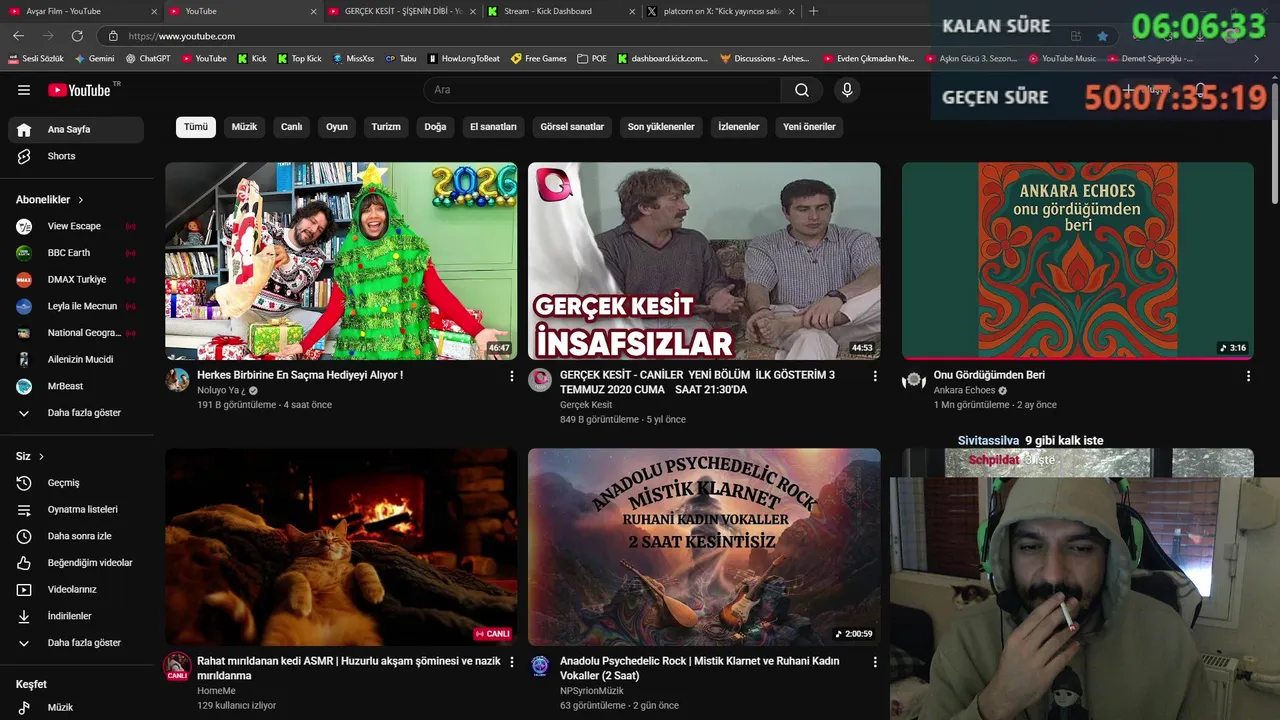The height and width of the screenshot is (720, 1280).
Task: Open more options for Onu Gördüğümden Beri
Action: point(1248,376)
